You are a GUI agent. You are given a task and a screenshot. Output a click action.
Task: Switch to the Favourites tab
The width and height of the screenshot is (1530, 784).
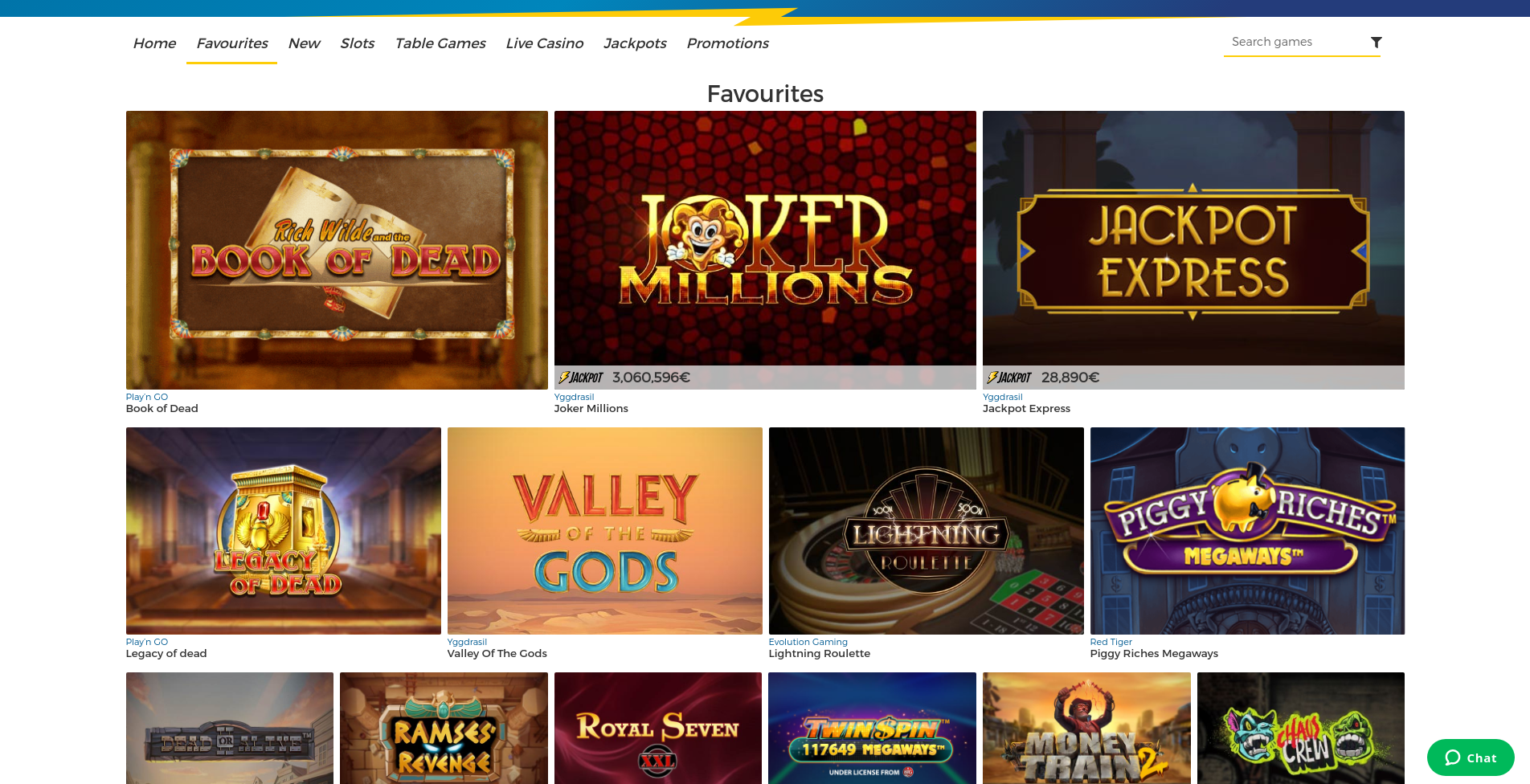(232, 43)
